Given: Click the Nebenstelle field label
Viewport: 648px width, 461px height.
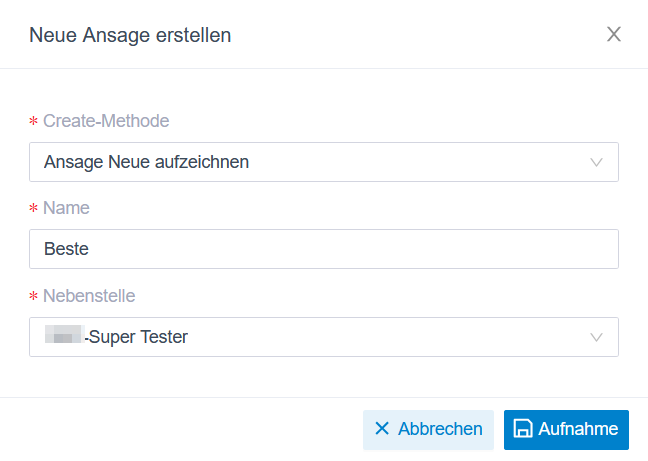Looking at the screenshot, I should pos(89,296).
